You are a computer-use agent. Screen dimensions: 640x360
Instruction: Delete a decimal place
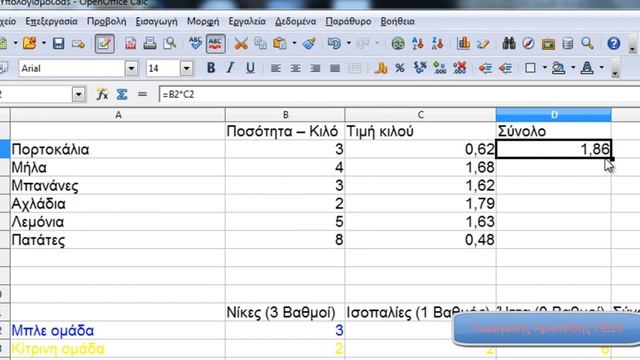pyautogui.click(x=460, y=68)
